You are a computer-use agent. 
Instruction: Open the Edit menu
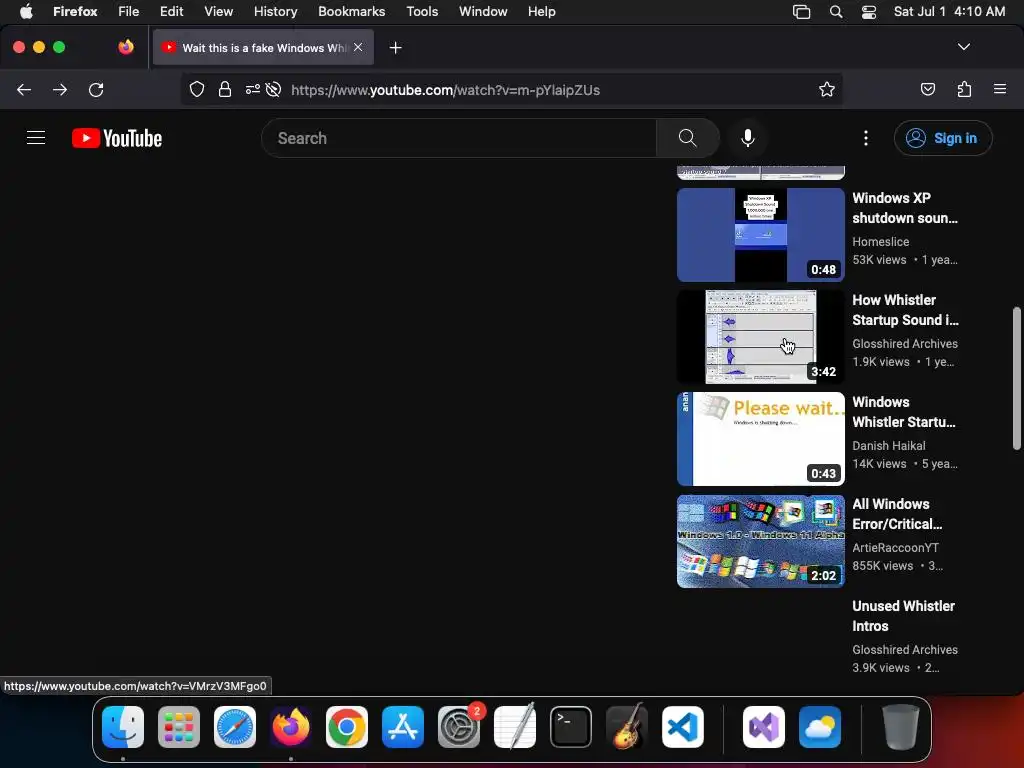171,12
